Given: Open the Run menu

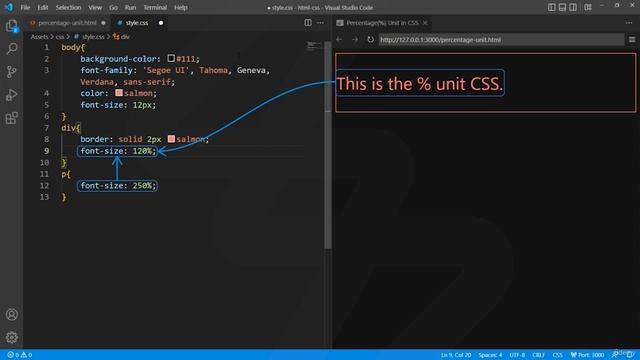Looking at the screenshot, I should coord(130,7).
